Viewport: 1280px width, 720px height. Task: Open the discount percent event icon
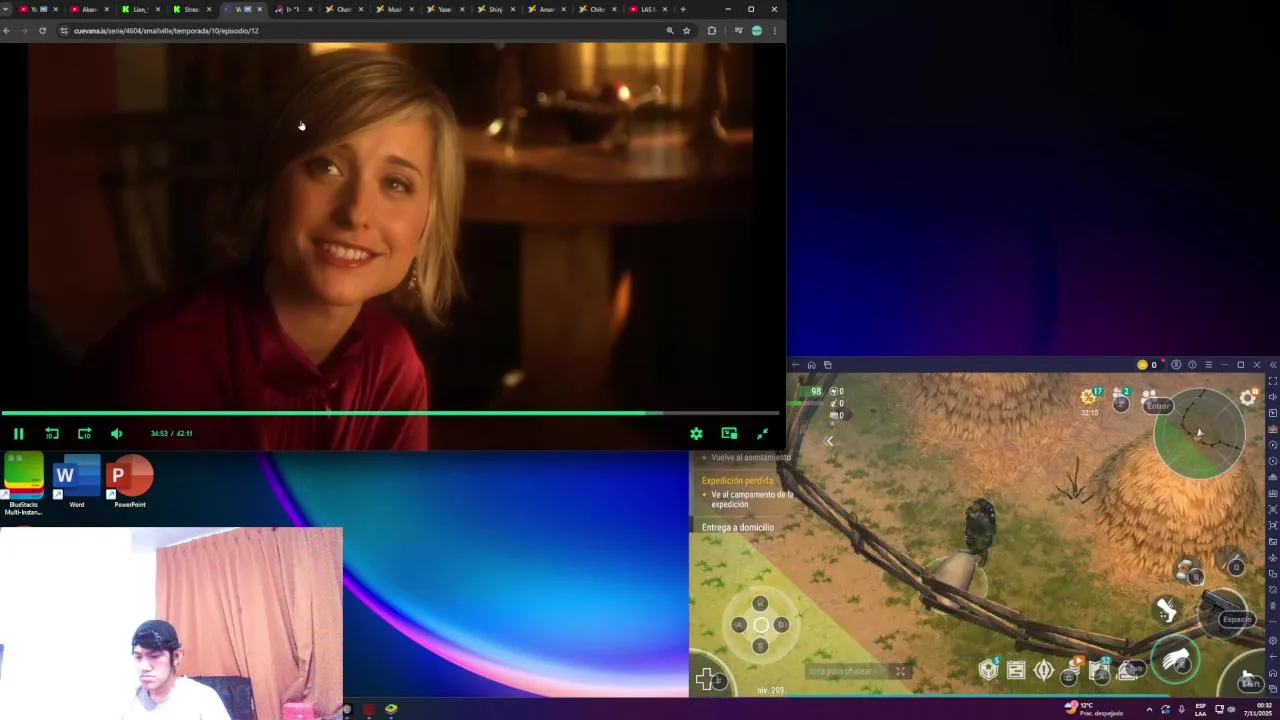click(x=1089, y=397)
